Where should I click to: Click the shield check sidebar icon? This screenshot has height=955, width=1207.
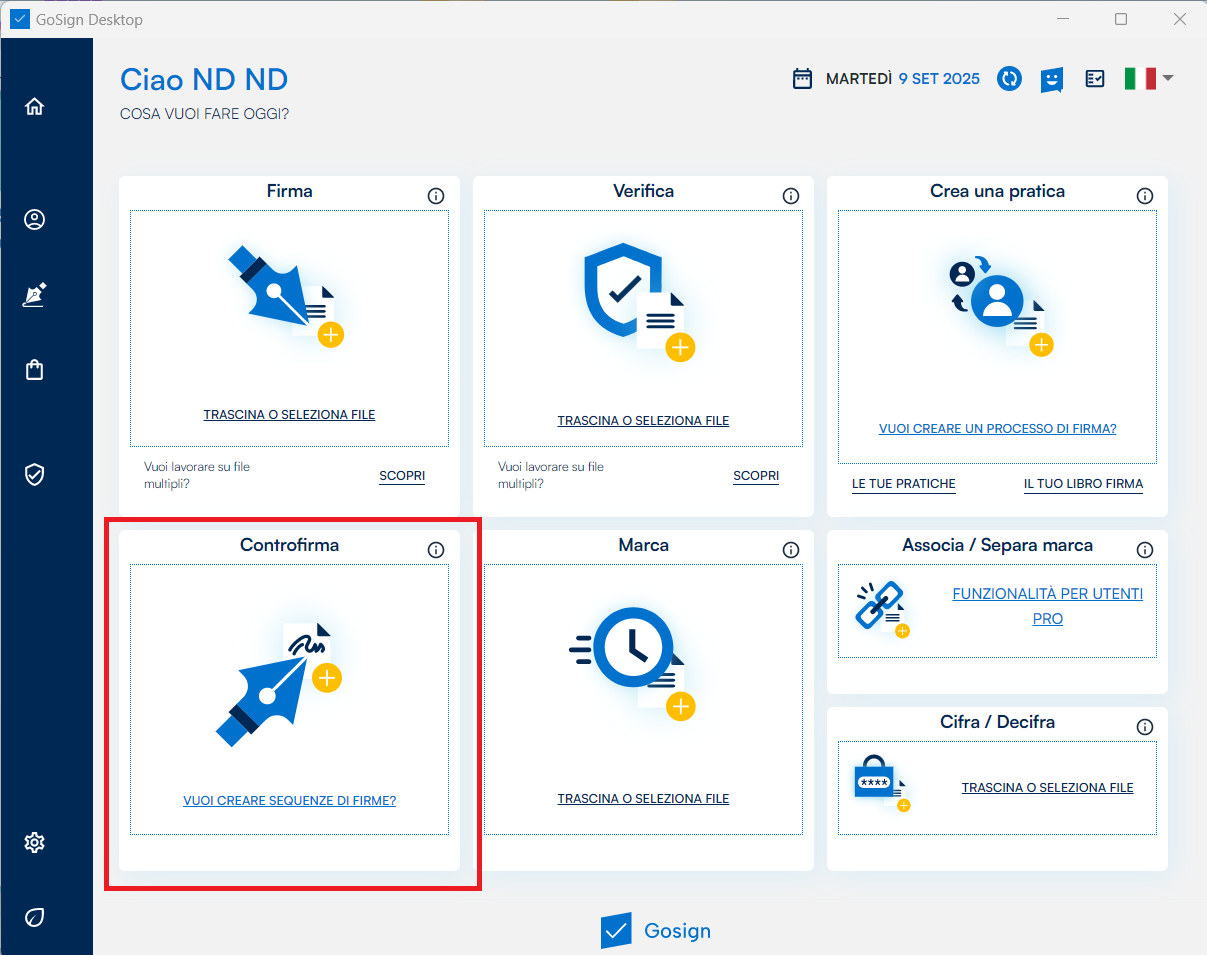pyautogui.click(x=35, y=474)
